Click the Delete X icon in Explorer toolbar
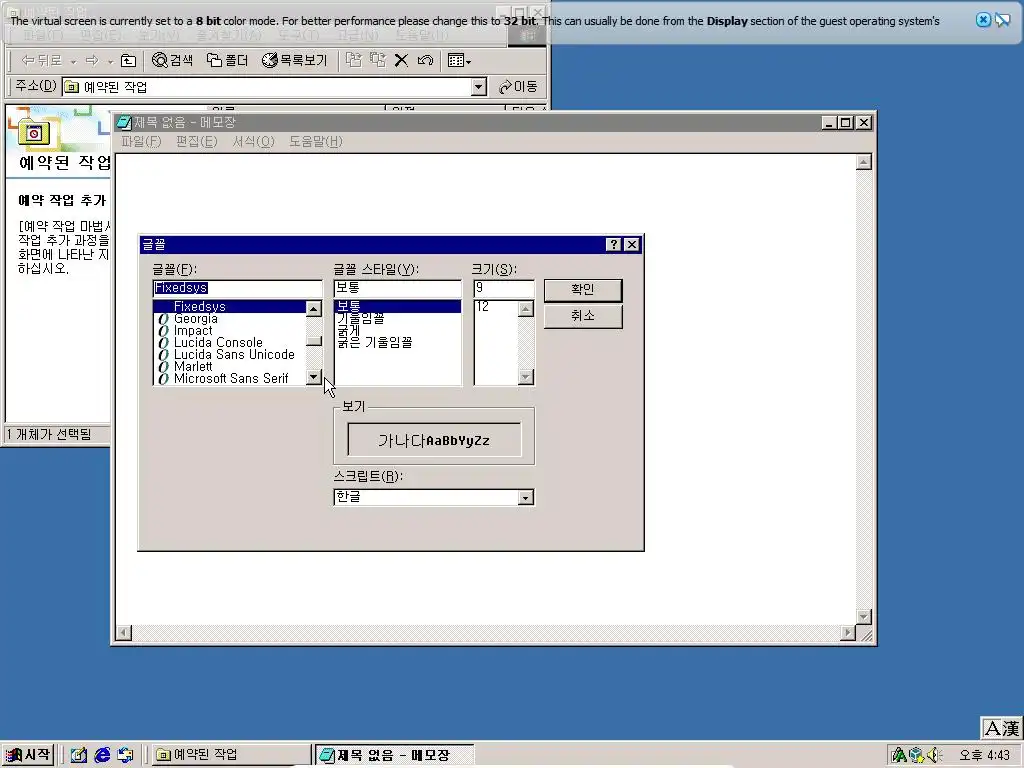Viewport: 1024px width, 768px height. [x=401, y=61]
